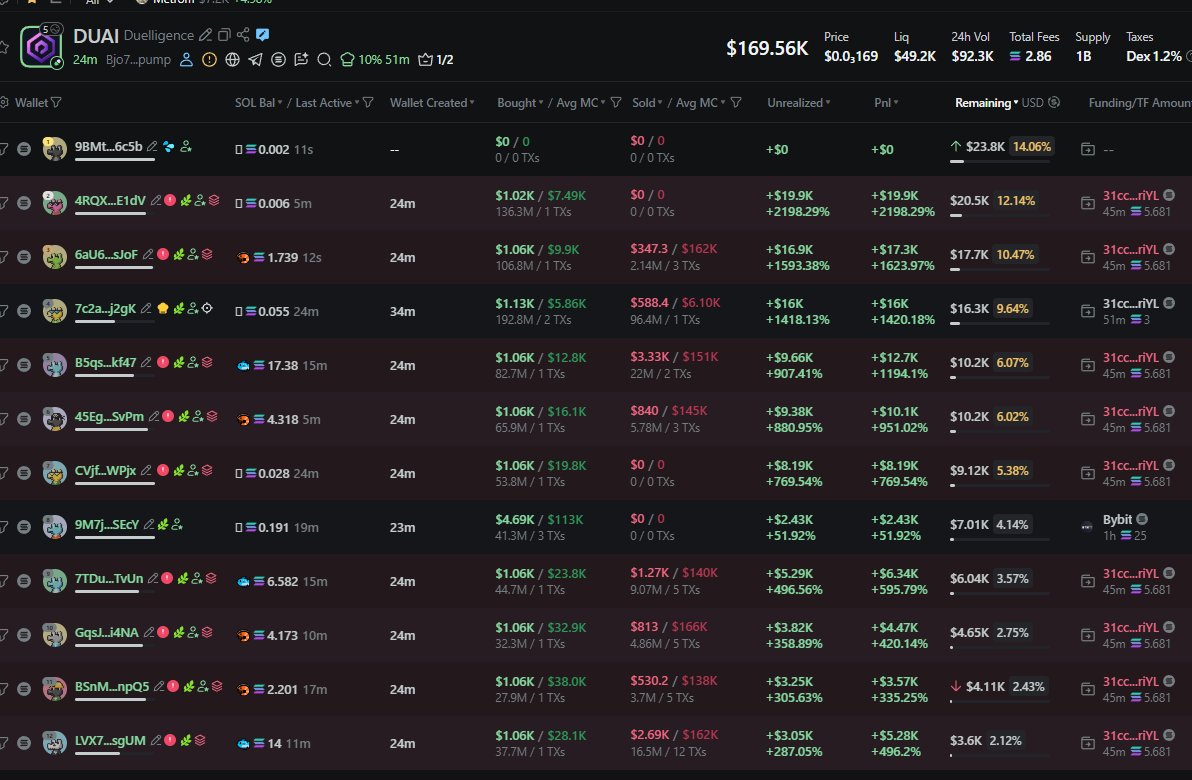Click the yellow warning icon in header

[209, 60]
